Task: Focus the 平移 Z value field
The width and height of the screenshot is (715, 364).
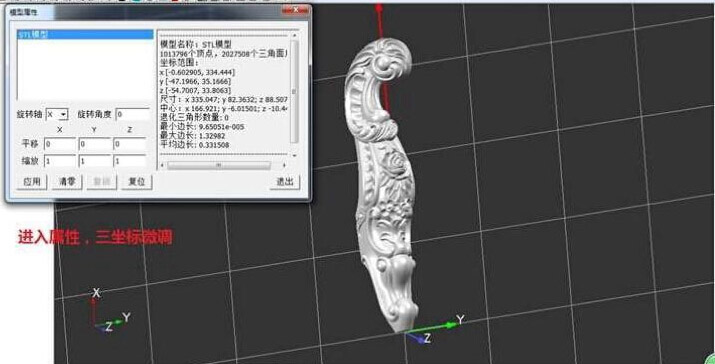Action: (x=130, y=144)
